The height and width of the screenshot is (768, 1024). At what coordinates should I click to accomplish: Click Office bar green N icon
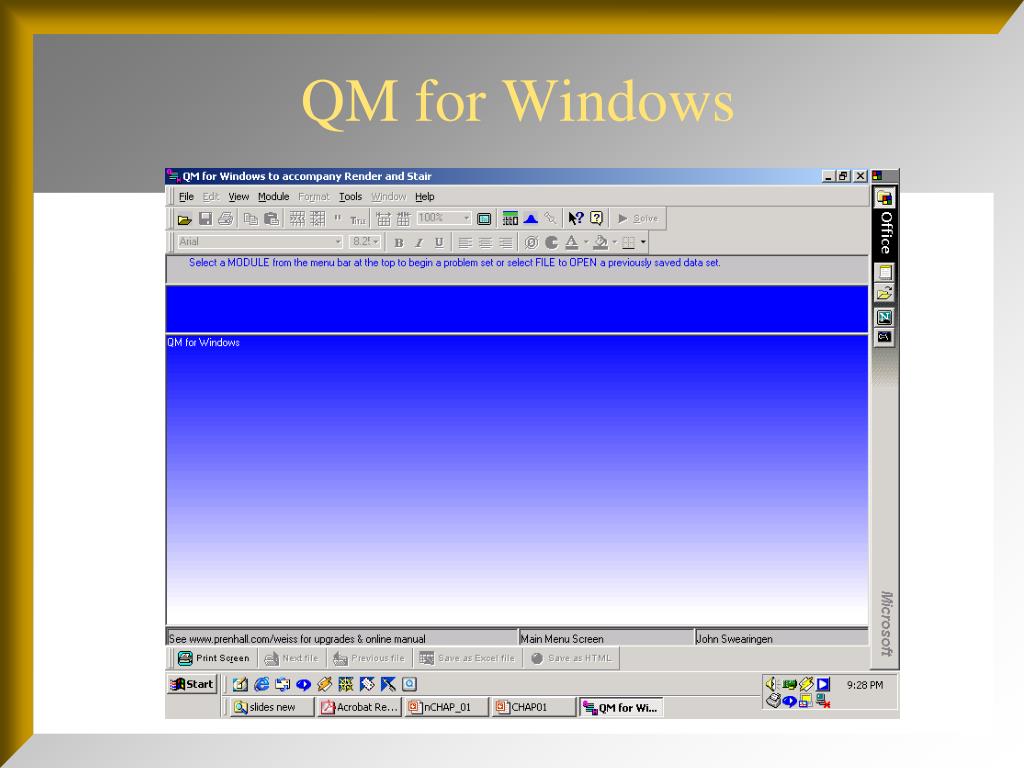(884, 317)
